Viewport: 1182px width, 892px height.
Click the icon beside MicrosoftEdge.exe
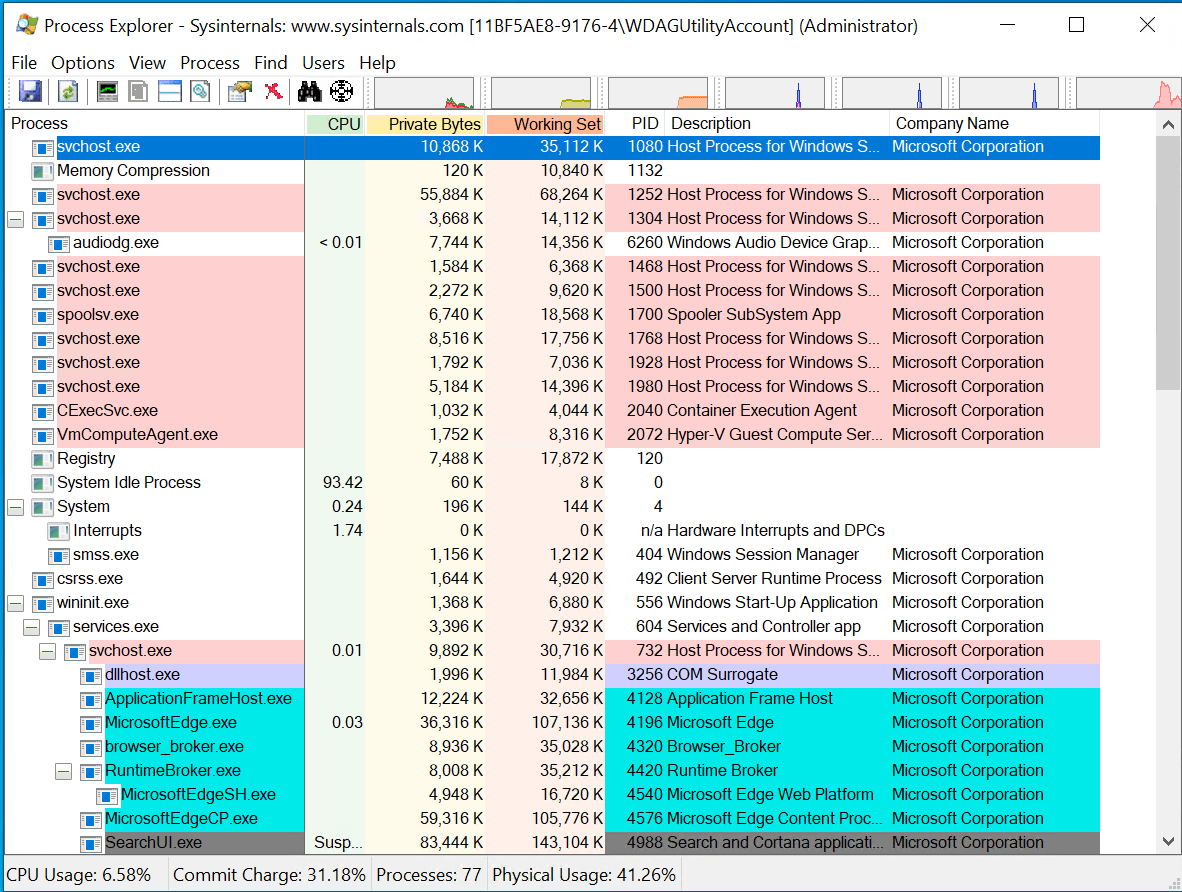[91, 724]
